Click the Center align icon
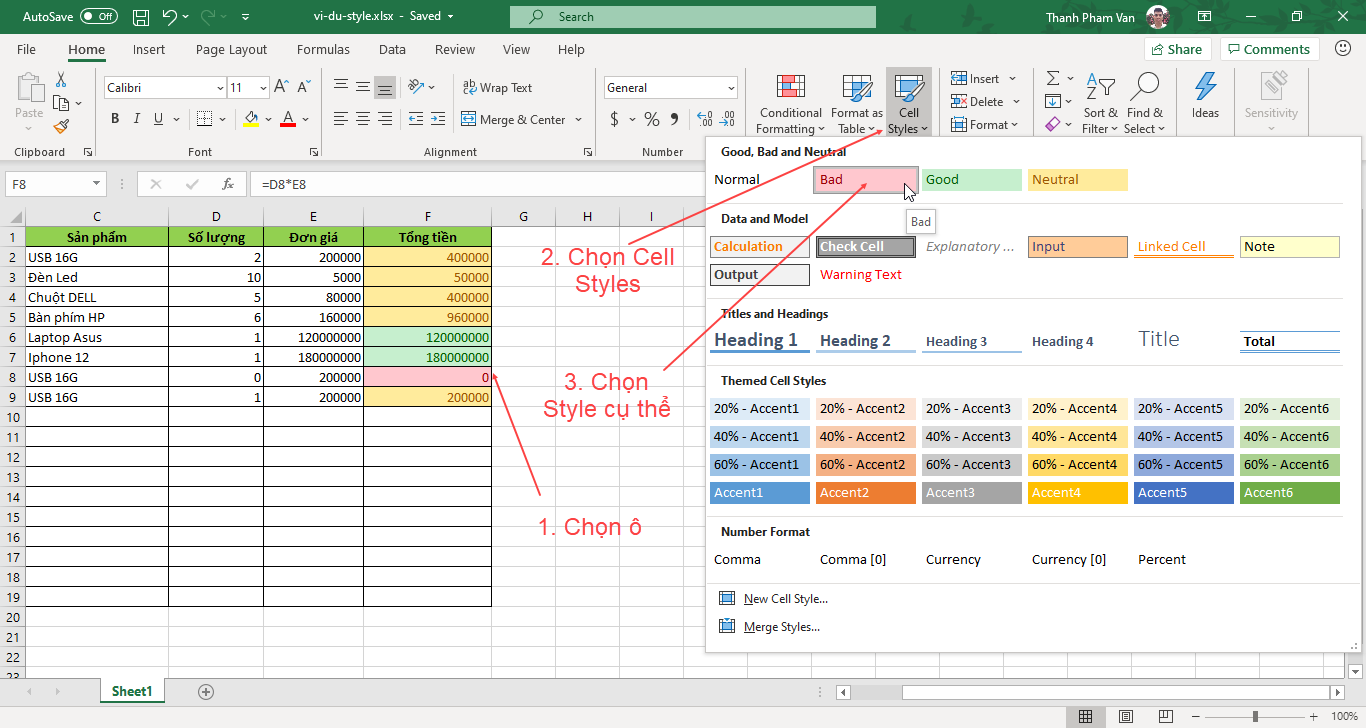This screenshot has width=1366, height=728. pyautogui.click(x=363, y=119)
